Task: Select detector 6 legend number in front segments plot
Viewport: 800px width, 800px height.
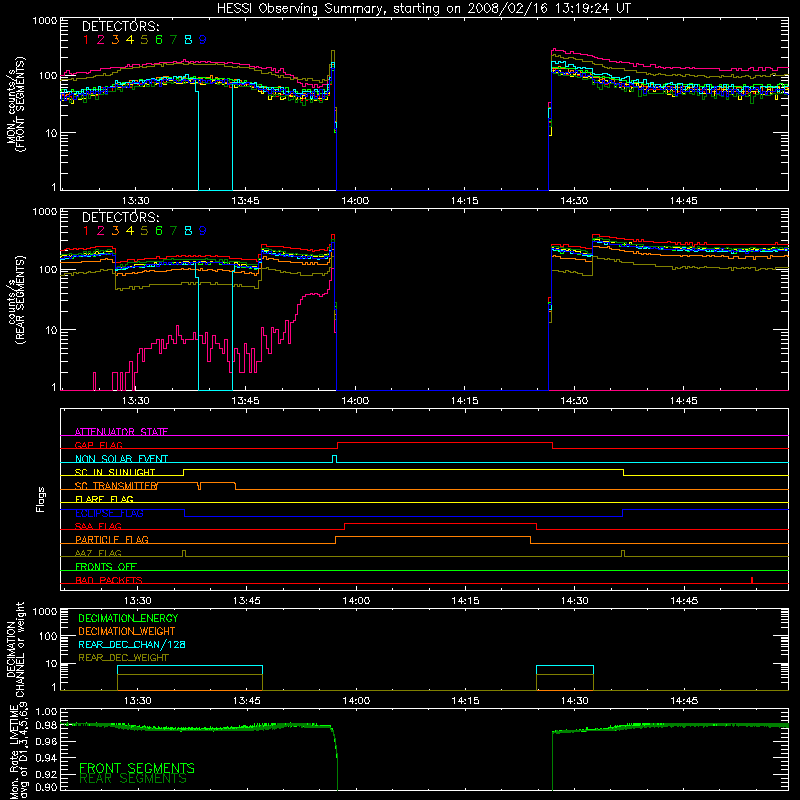Action: (x=159, y=40)
